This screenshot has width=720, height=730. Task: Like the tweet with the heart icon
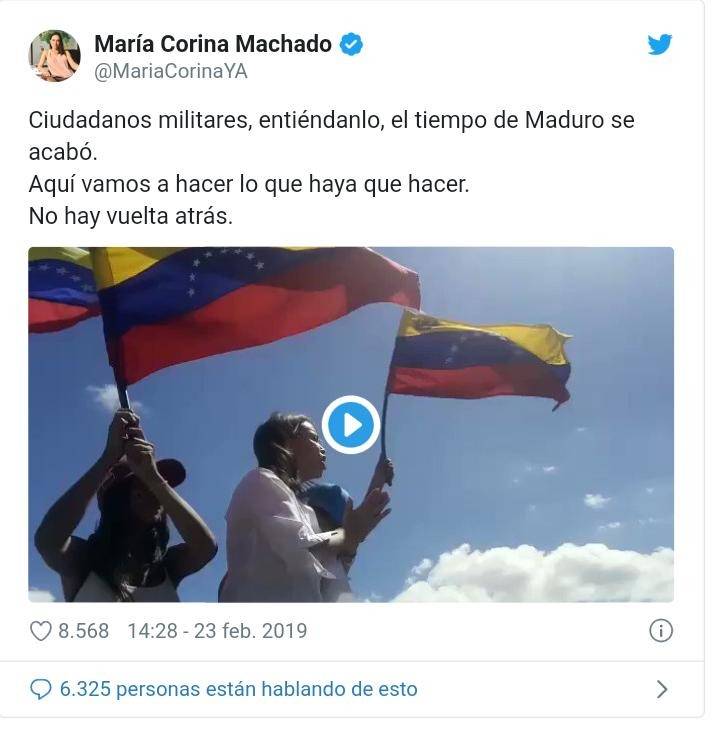[40, 631]
